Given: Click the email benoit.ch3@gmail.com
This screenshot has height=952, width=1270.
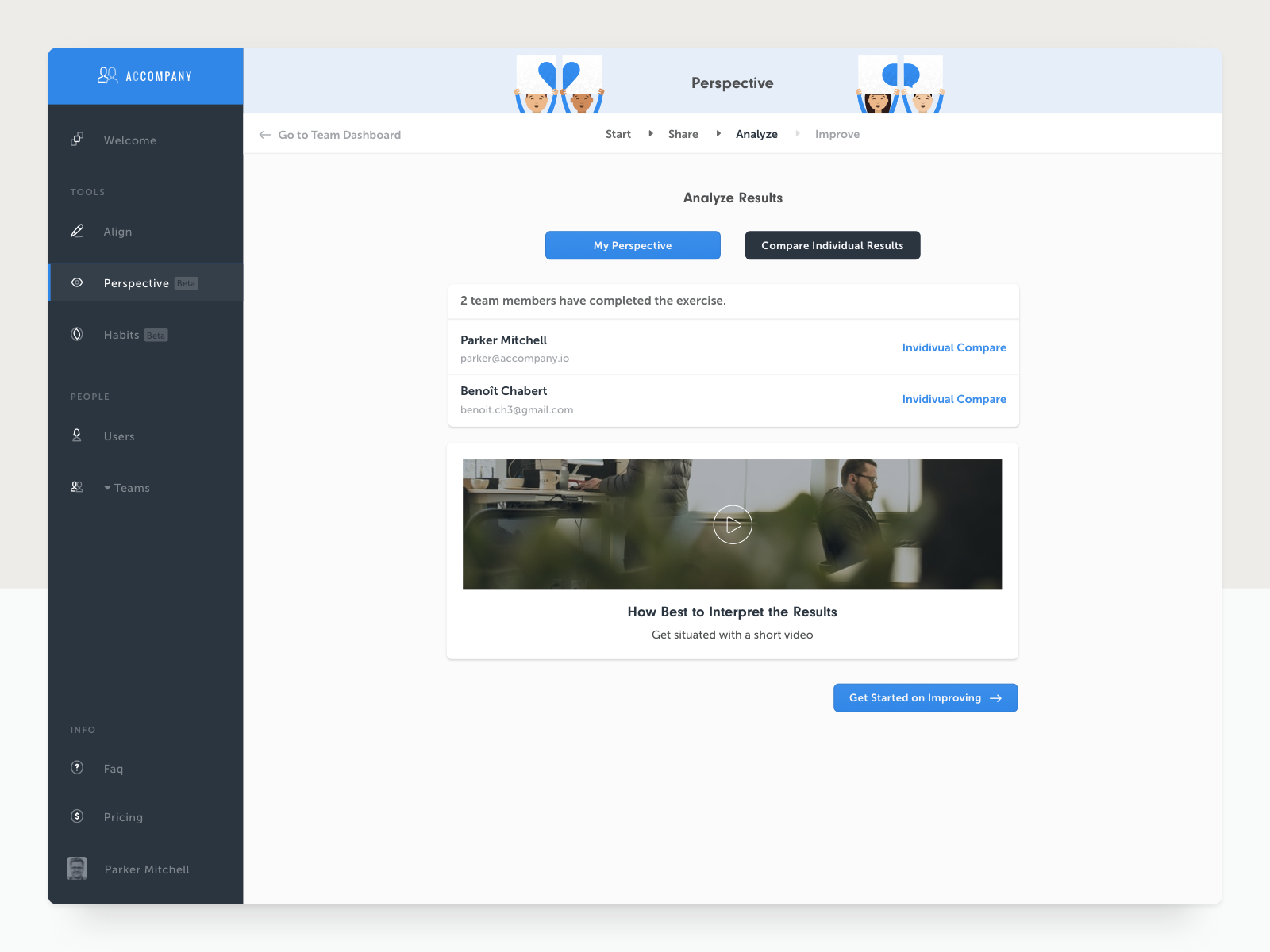Looking at the screenshot, I should point(517,410).
